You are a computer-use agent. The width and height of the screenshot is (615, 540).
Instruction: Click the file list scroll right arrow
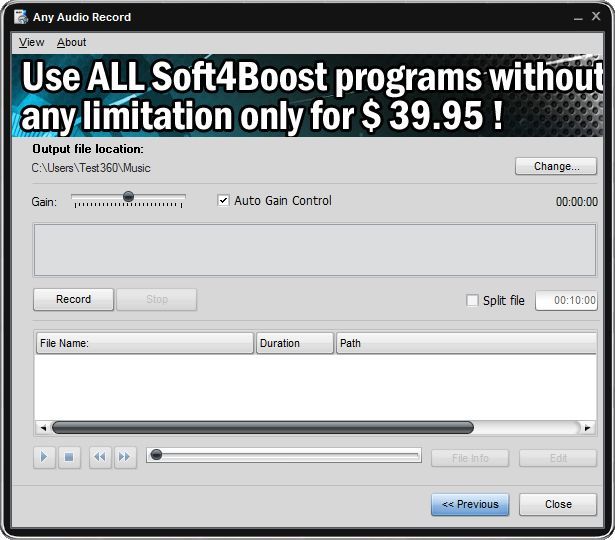click(587, 427)
